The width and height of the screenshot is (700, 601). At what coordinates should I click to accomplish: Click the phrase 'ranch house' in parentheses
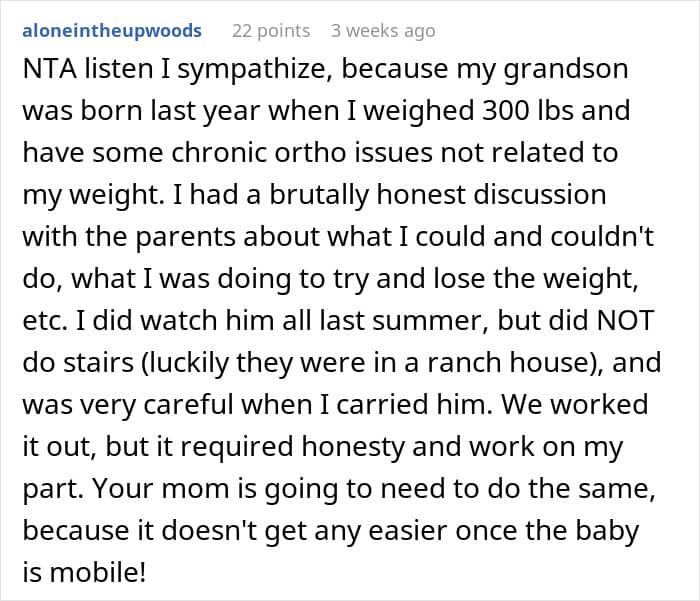508,363
